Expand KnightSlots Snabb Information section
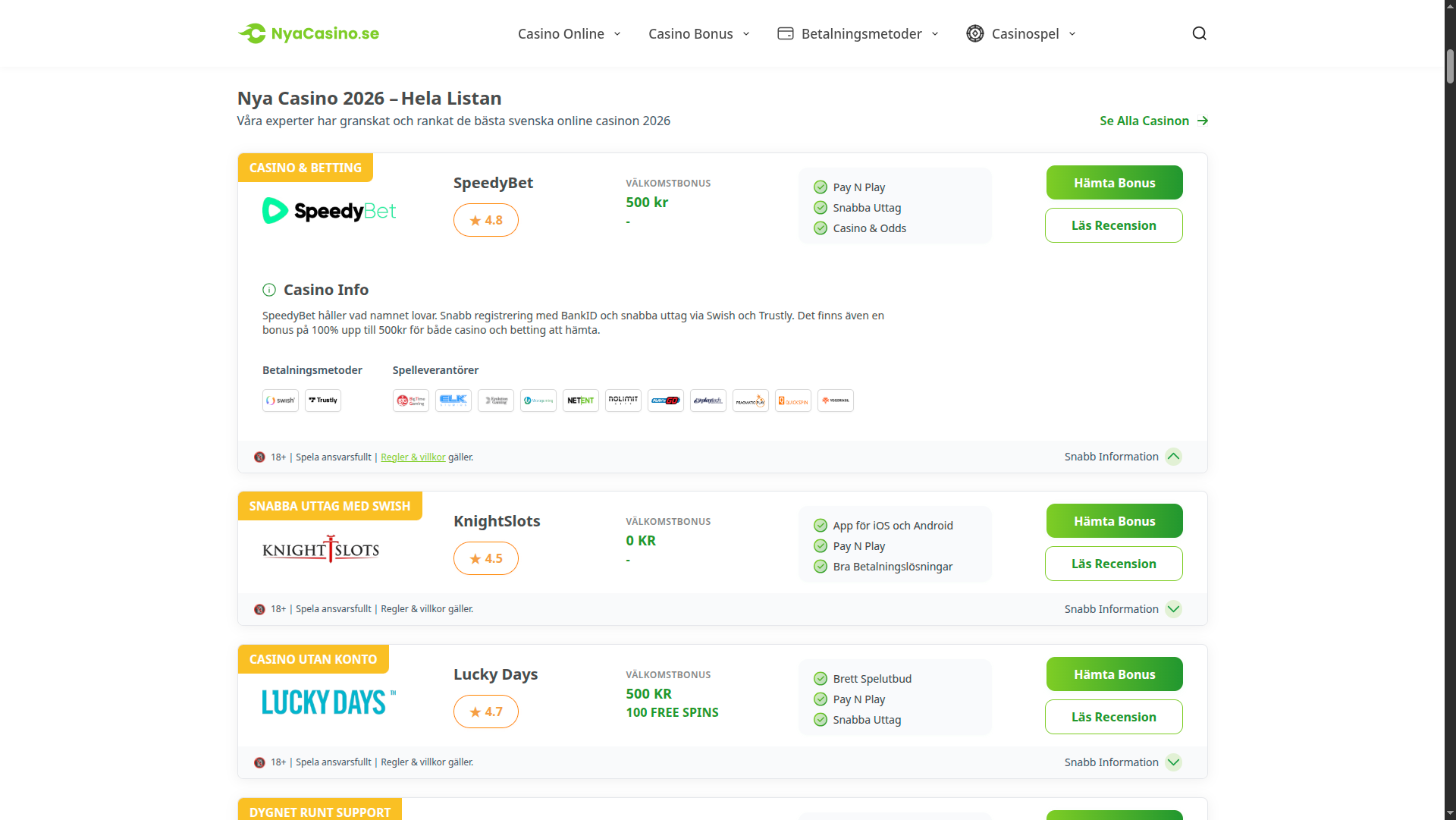 tap(1173, 609)
